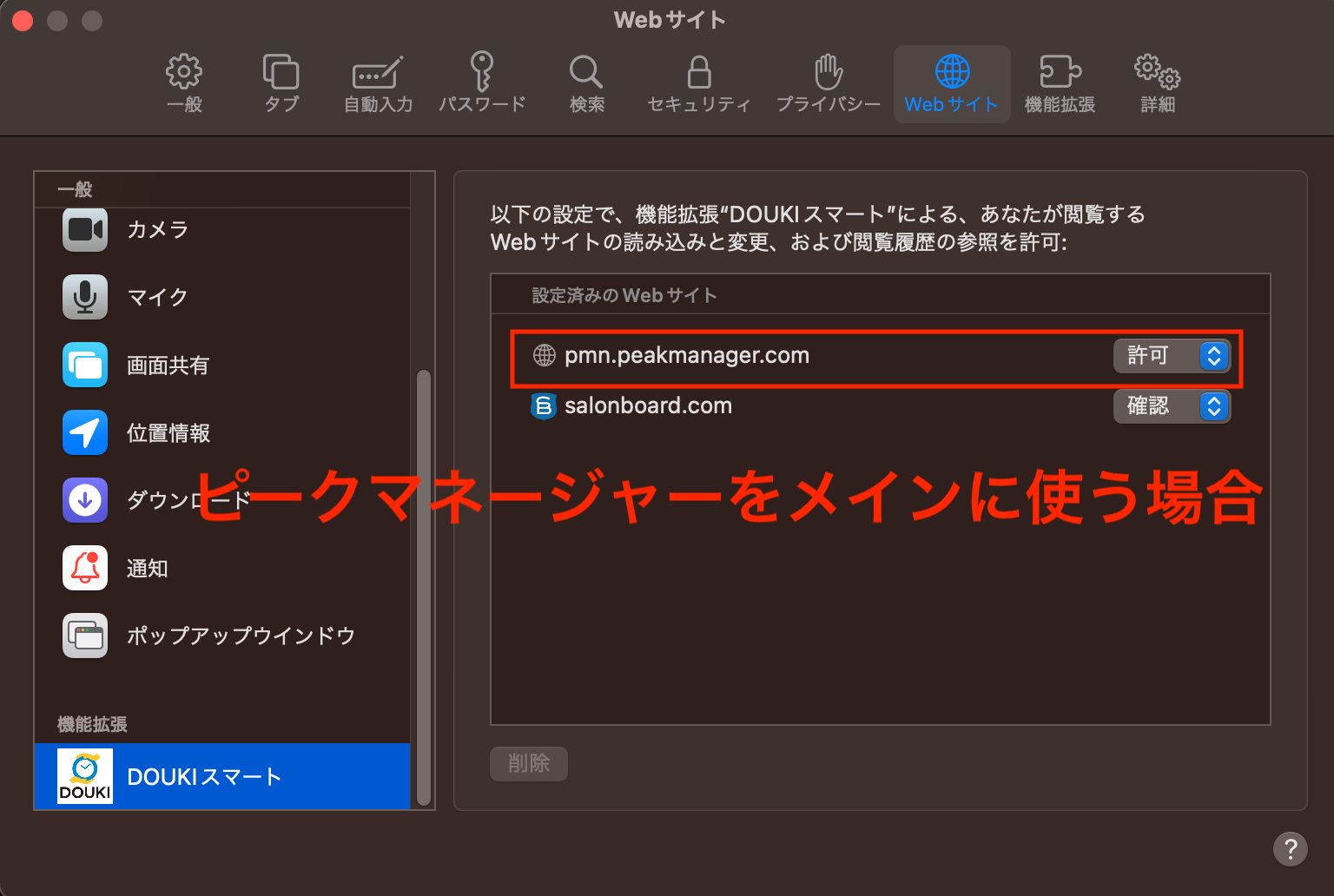Open the 確認 dropdown for salonboard.com
This screenshot has width=1334, height=896.
[x=1172, y=406]
